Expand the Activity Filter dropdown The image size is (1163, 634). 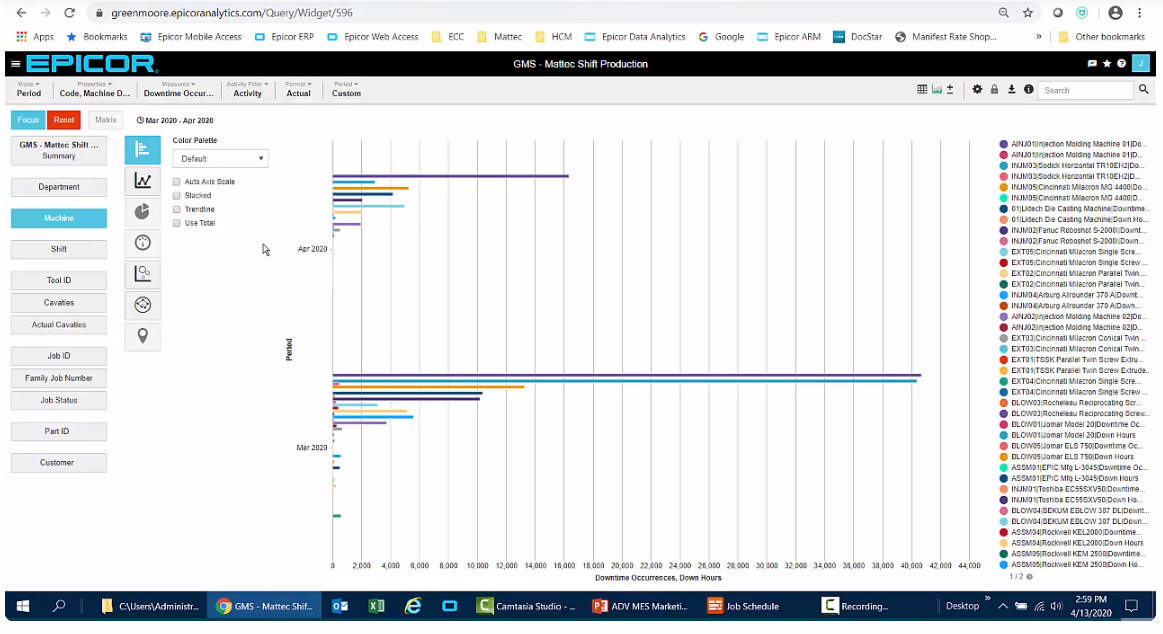(248, 89)
